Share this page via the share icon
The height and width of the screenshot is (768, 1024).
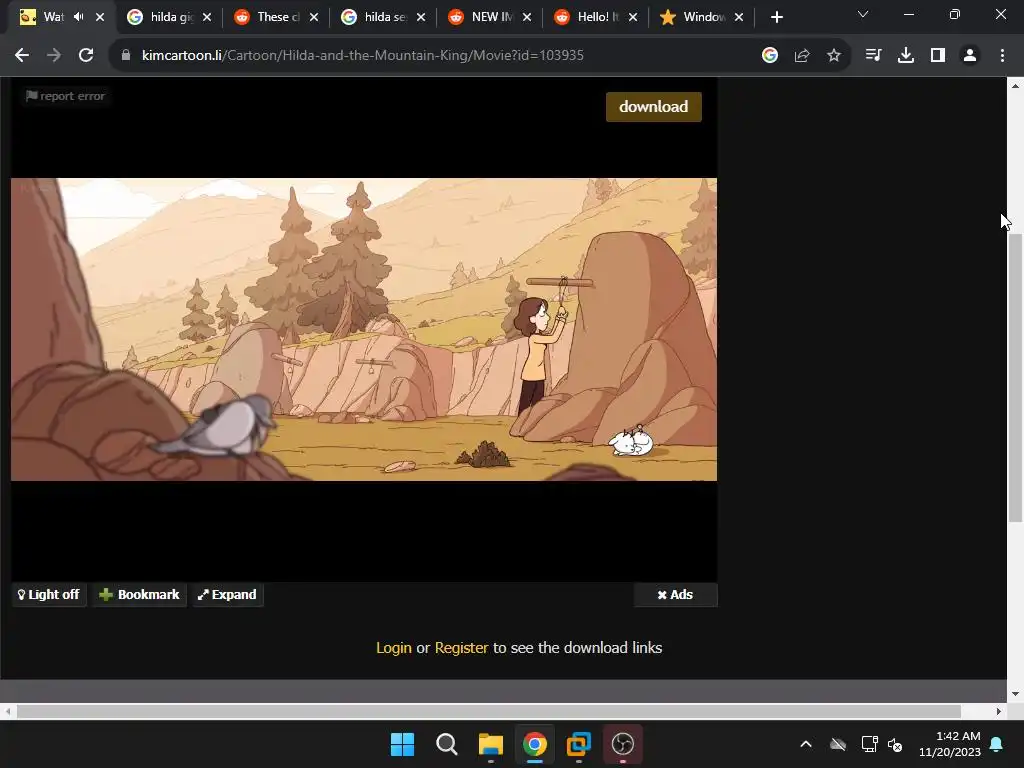[x=802, y=56]
